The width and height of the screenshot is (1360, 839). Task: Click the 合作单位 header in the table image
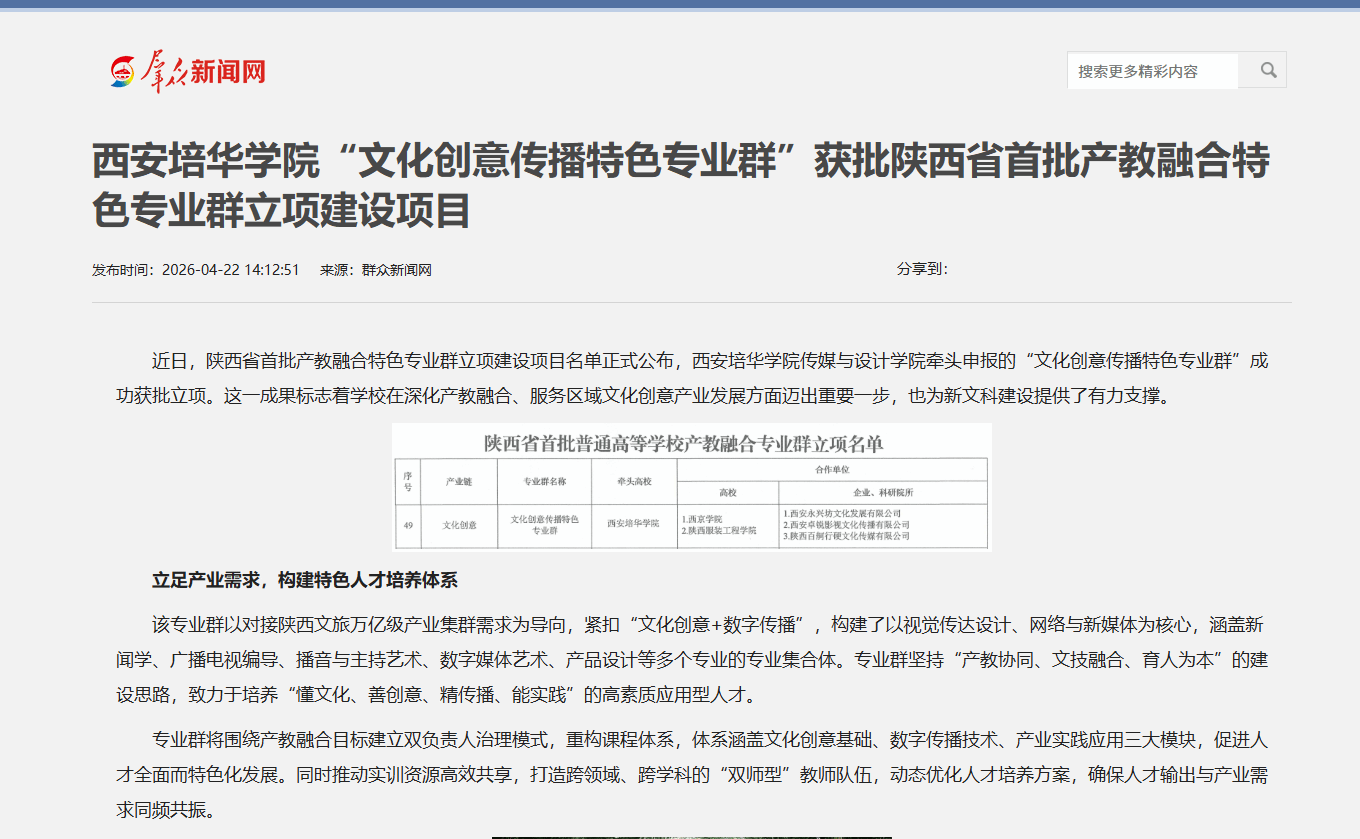(x=832, y=468)
